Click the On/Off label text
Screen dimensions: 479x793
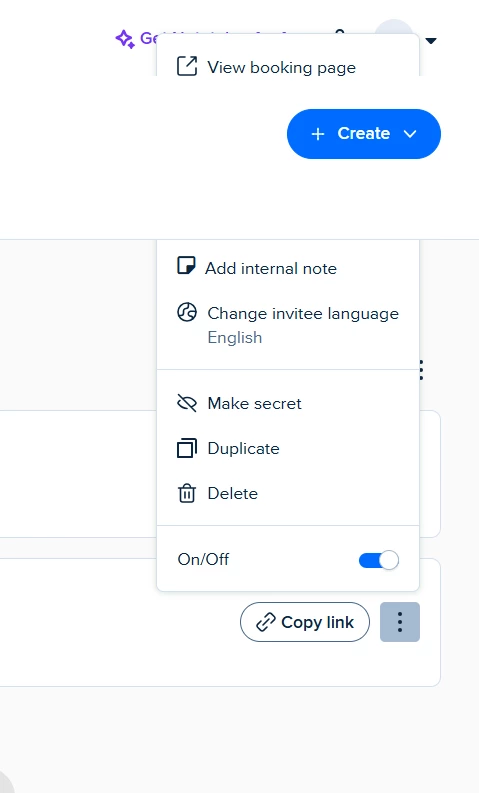tap(203, 559)
